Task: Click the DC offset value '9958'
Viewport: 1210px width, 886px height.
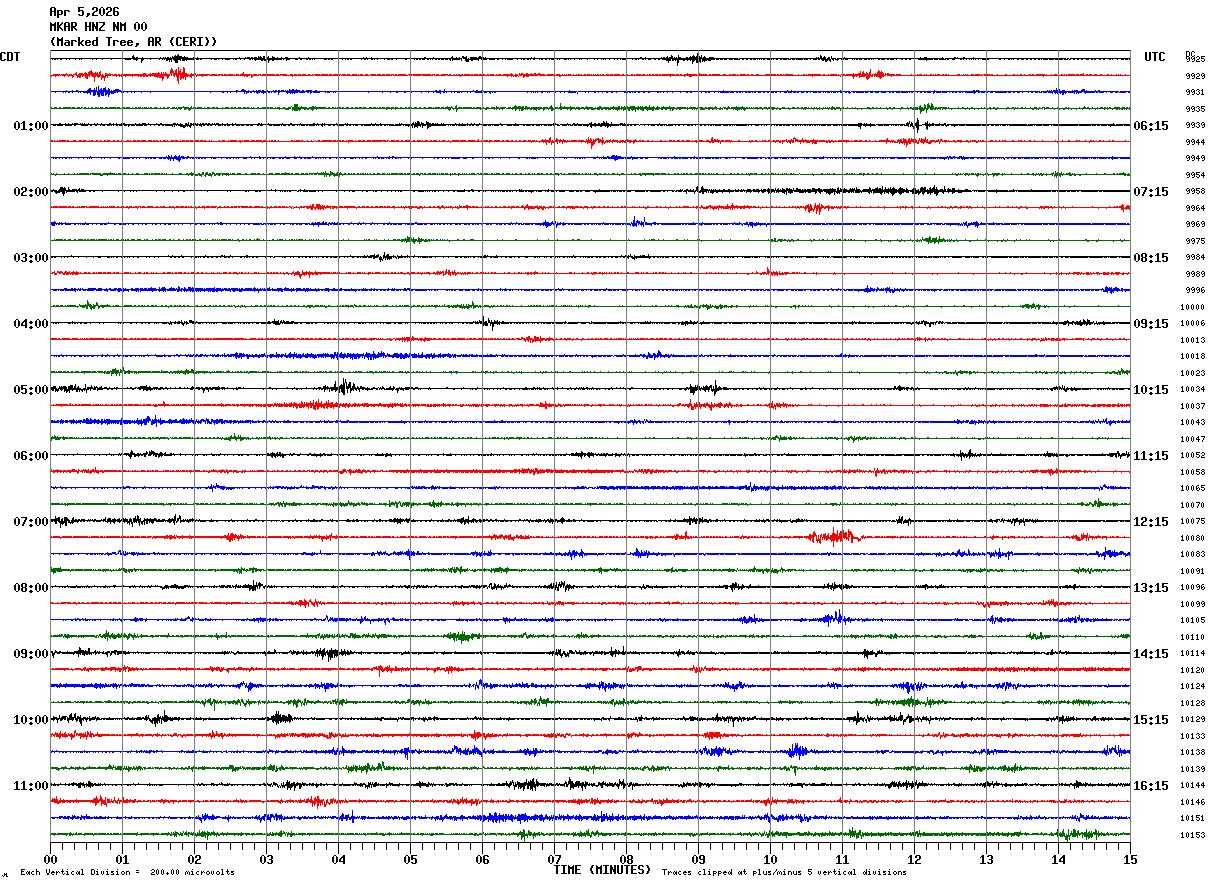Action: click(1195, 192)
